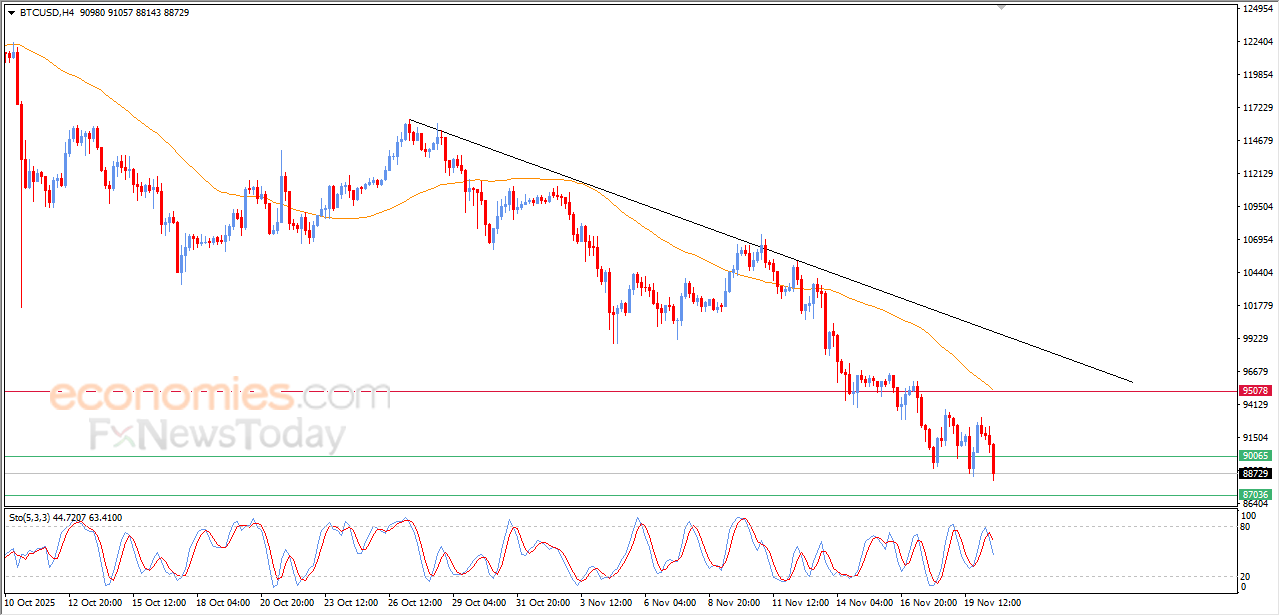Click the green 90065 level price label

point(1255,456)
